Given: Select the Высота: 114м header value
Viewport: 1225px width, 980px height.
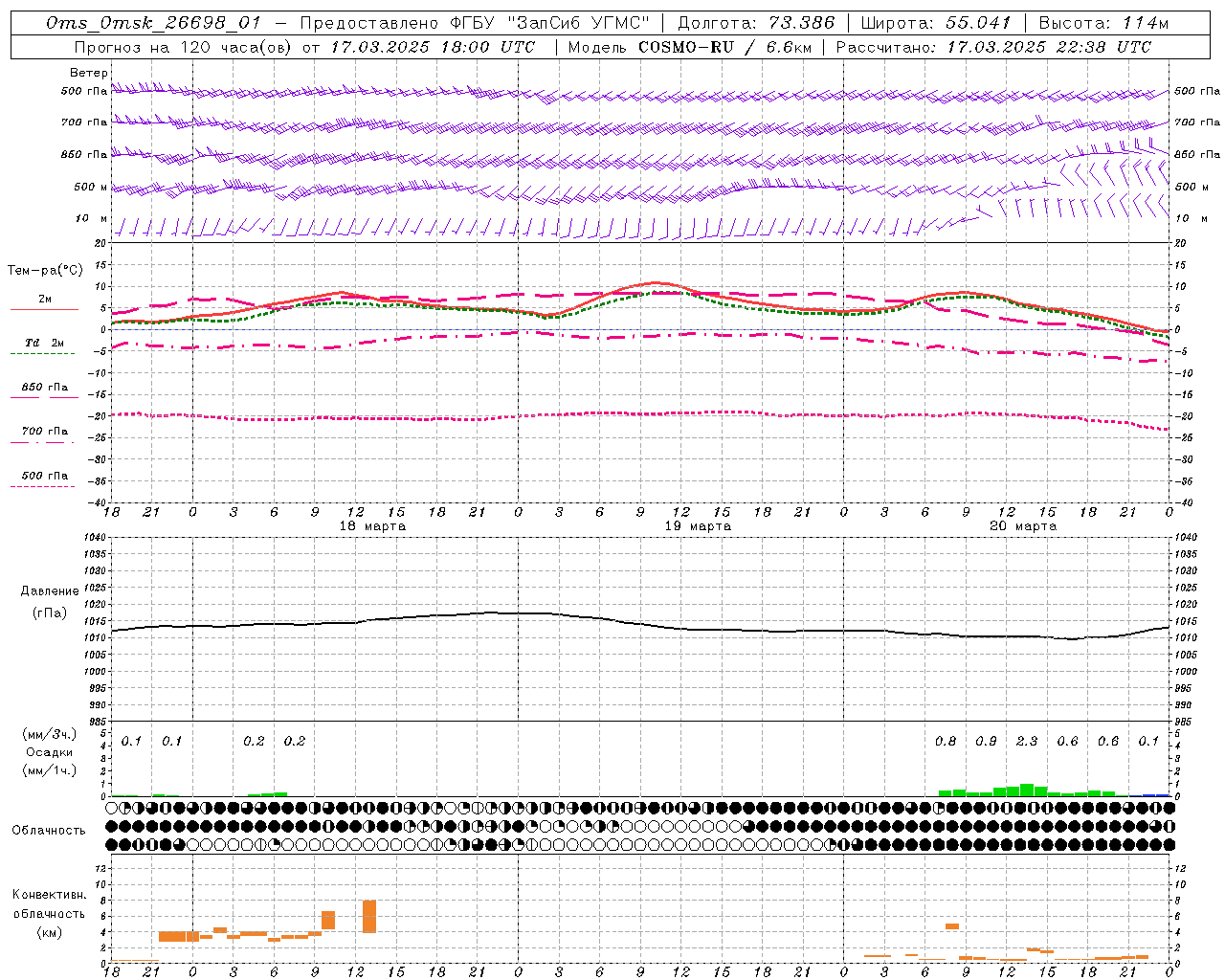Looking at the screenshot, I should (1103, 23).
